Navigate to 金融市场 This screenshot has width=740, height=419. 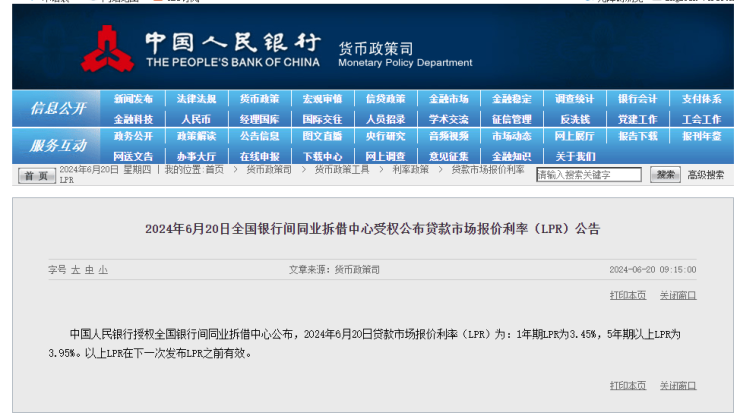pyautogui.click(x=449, y=99)
